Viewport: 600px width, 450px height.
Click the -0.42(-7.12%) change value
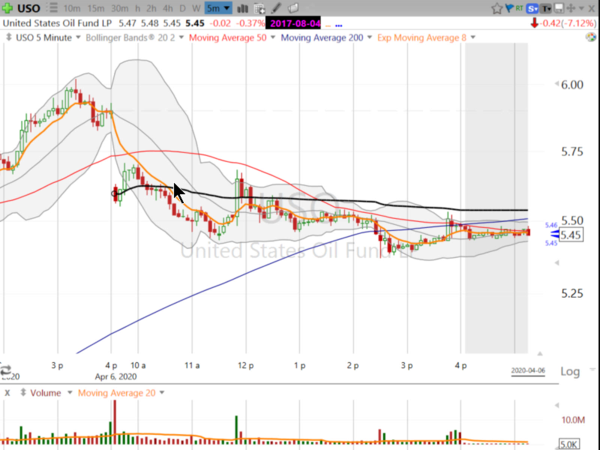click(x=567, y=23)
